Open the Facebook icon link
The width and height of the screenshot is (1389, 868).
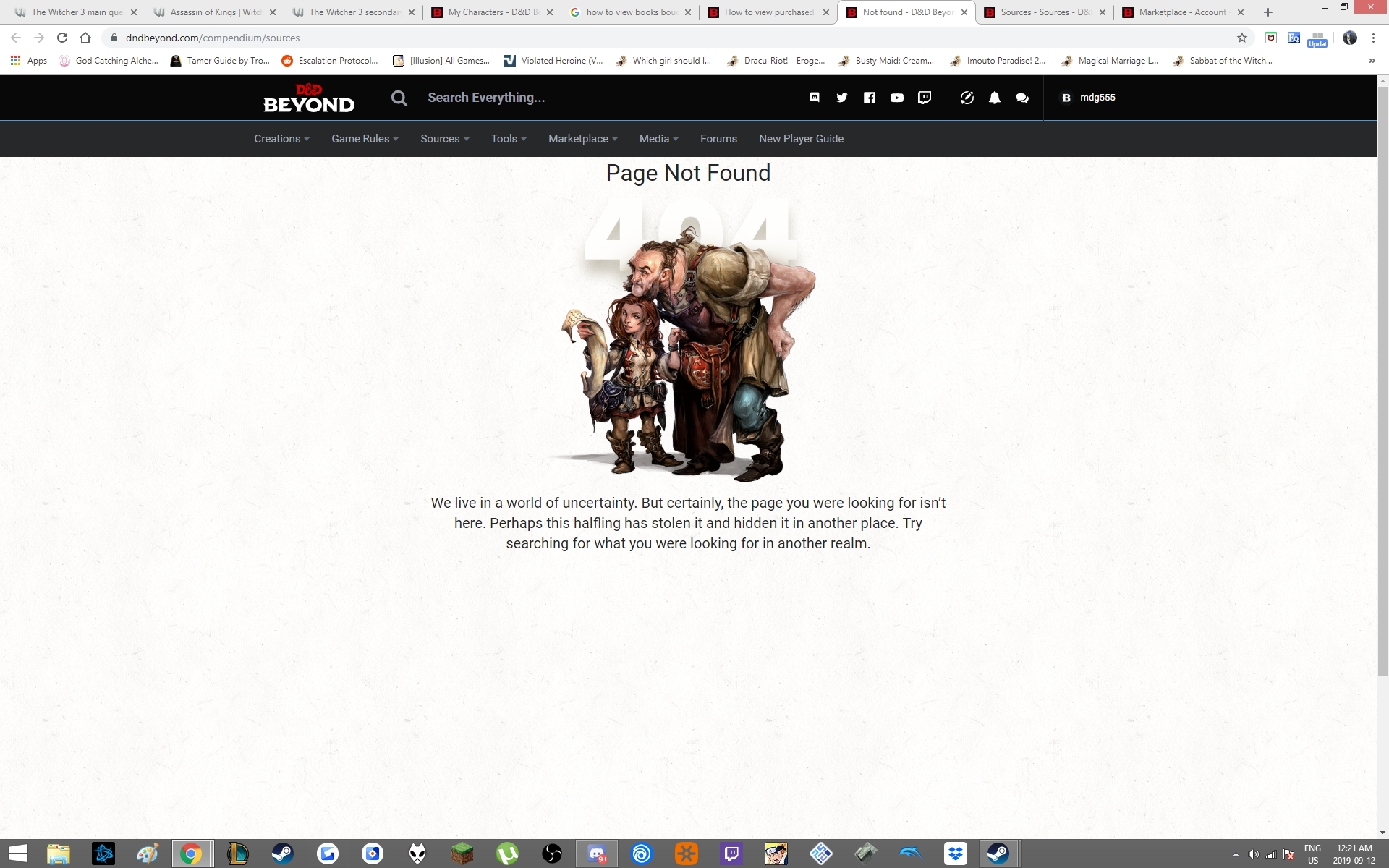point(869,98)
